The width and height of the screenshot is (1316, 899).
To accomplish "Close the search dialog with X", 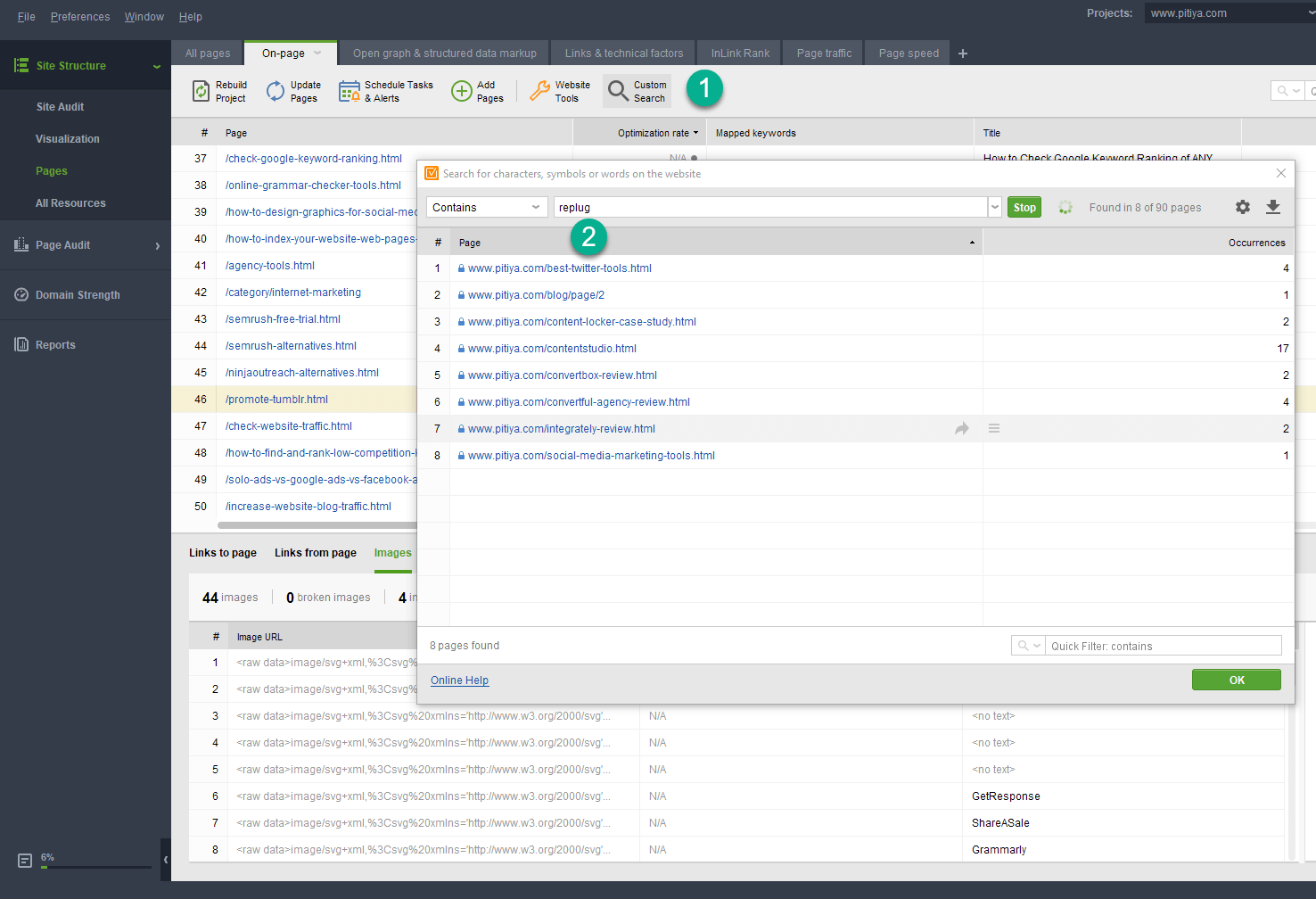I will [1281, 173].
